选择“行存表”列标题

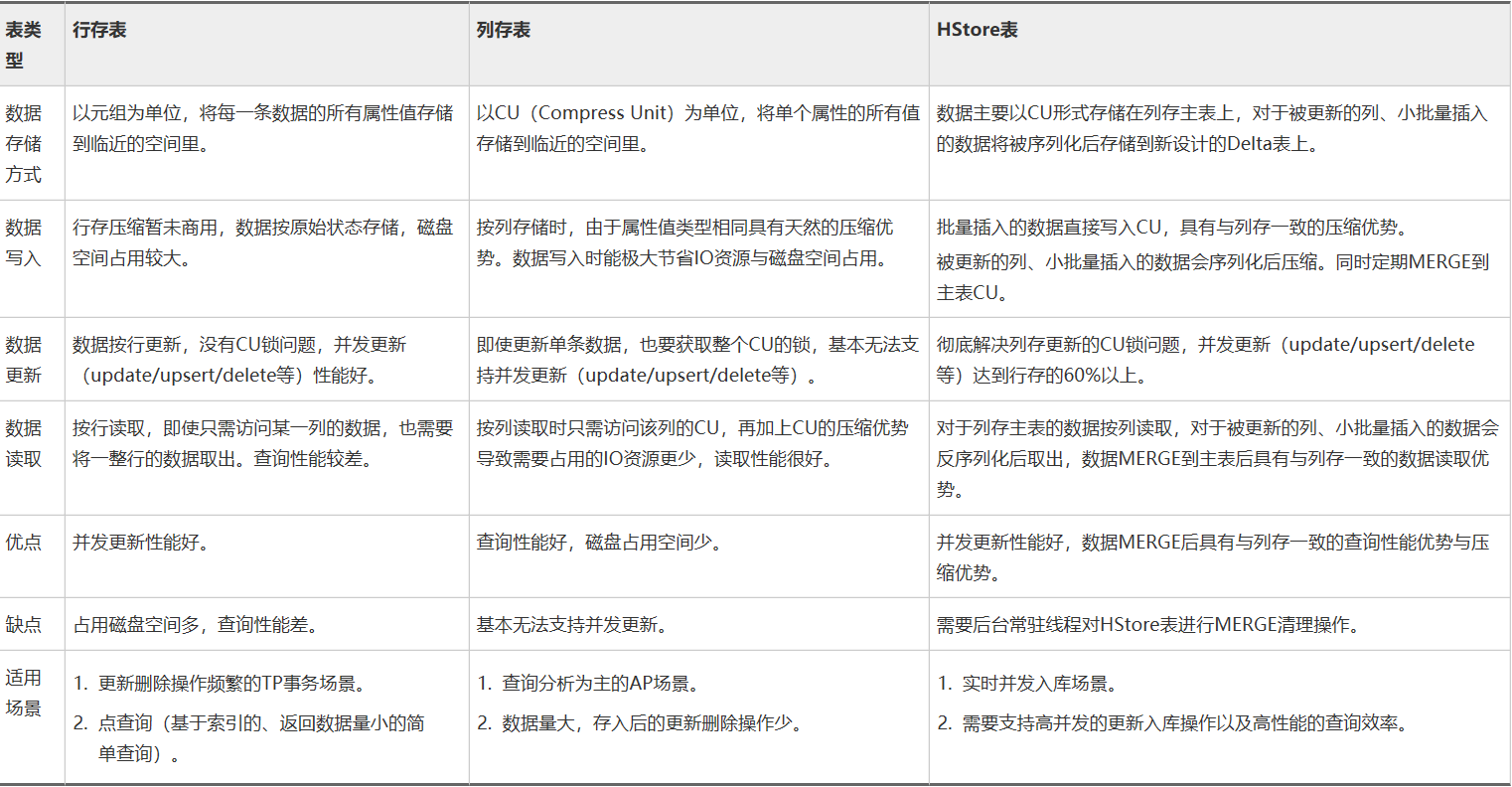pyautogui.click(x=99, y=30)
